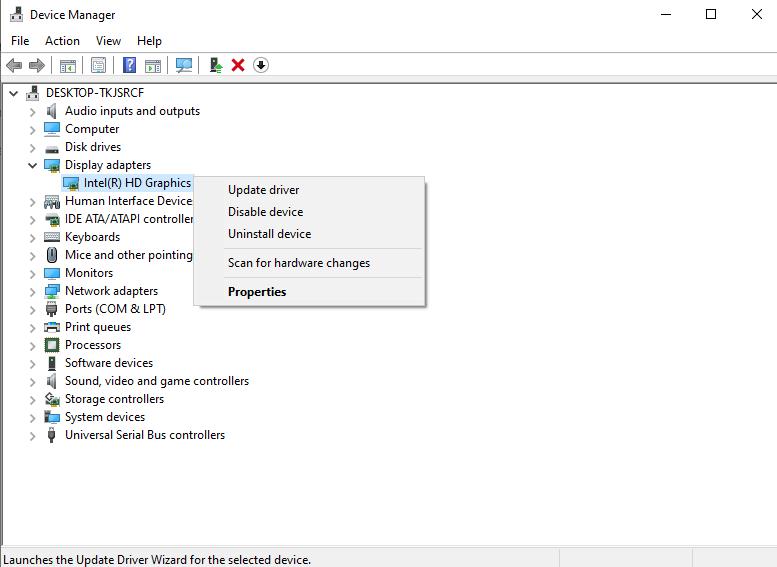Expand Universal Serial Bus controllers chevron
Image resolution: width=777 pixels, height=567 pixels.
(33, 436)
